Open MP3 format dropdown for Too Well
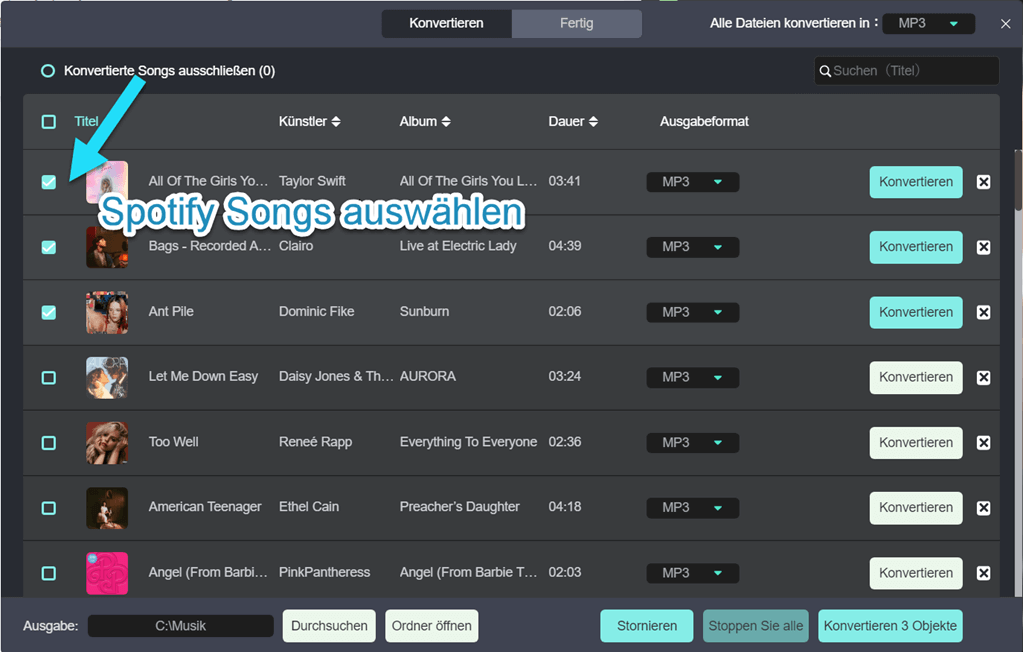The width and height of the screenshot is (1024, 652). coord(692,442)
